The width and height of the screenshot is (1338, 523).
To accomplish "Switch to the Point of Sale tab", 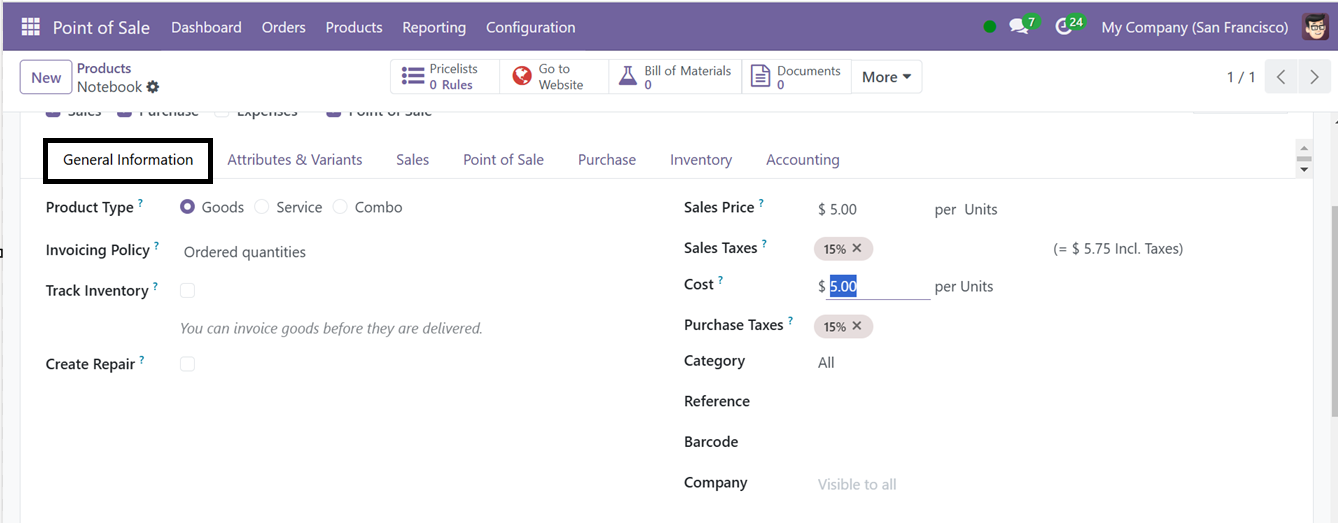I will 503,160.
